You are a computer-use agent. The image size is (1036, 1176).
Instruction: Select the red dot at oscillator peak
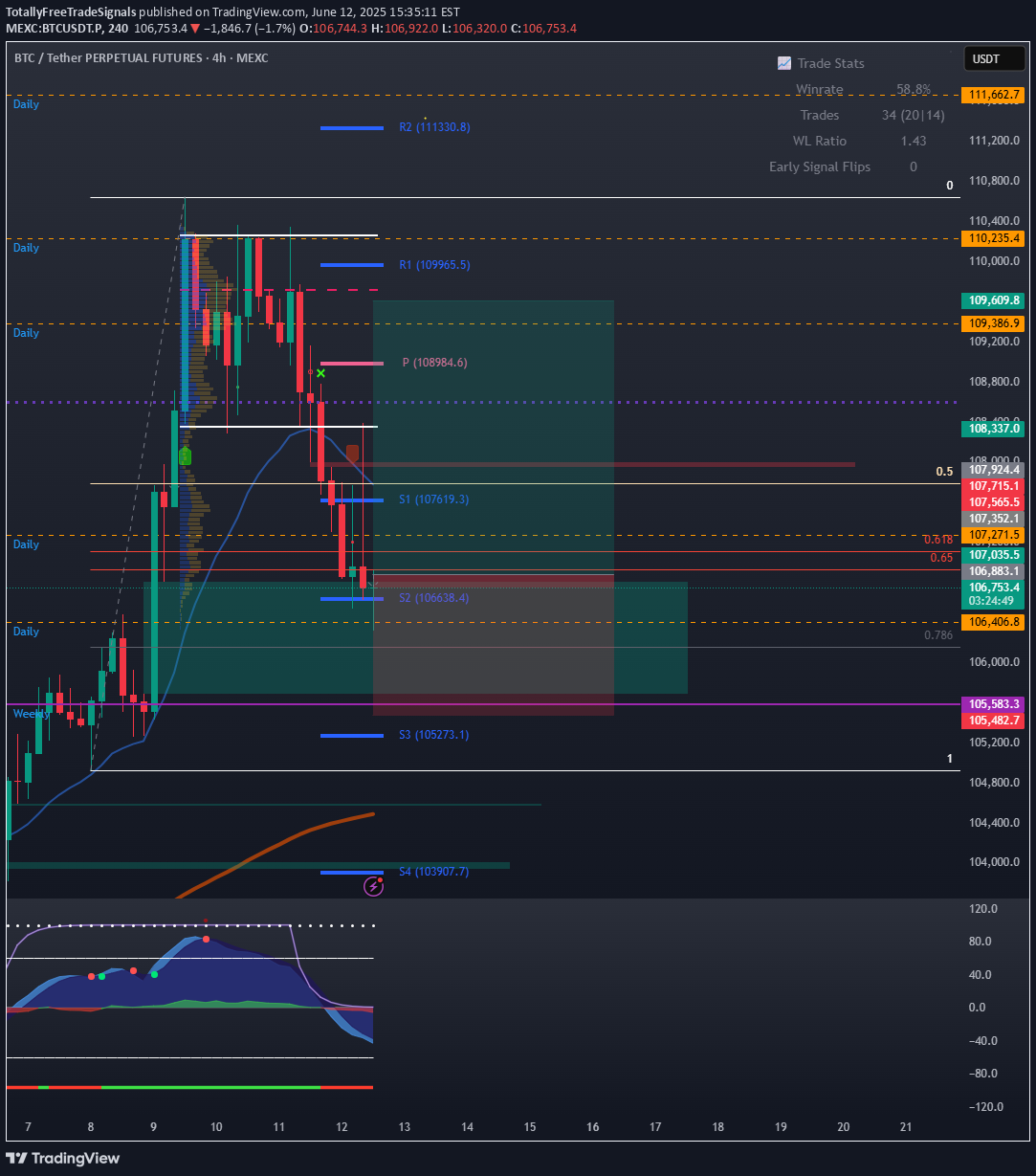pos(206,940)
